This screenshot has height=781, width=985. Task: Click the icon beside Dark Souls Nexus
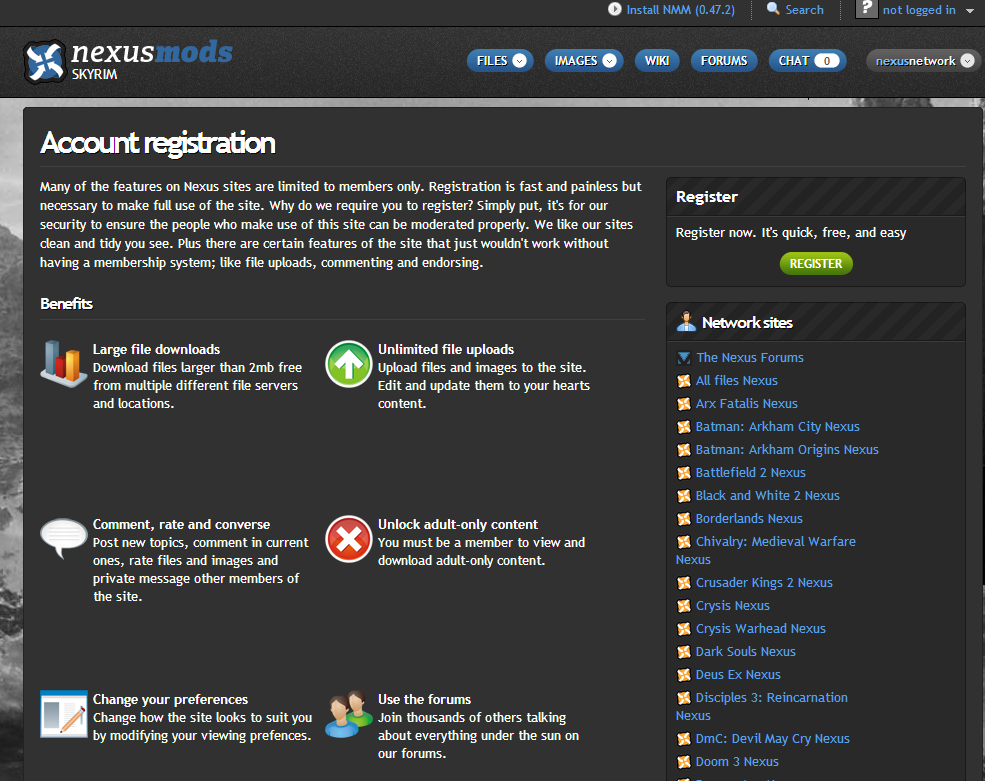[683, 652]
